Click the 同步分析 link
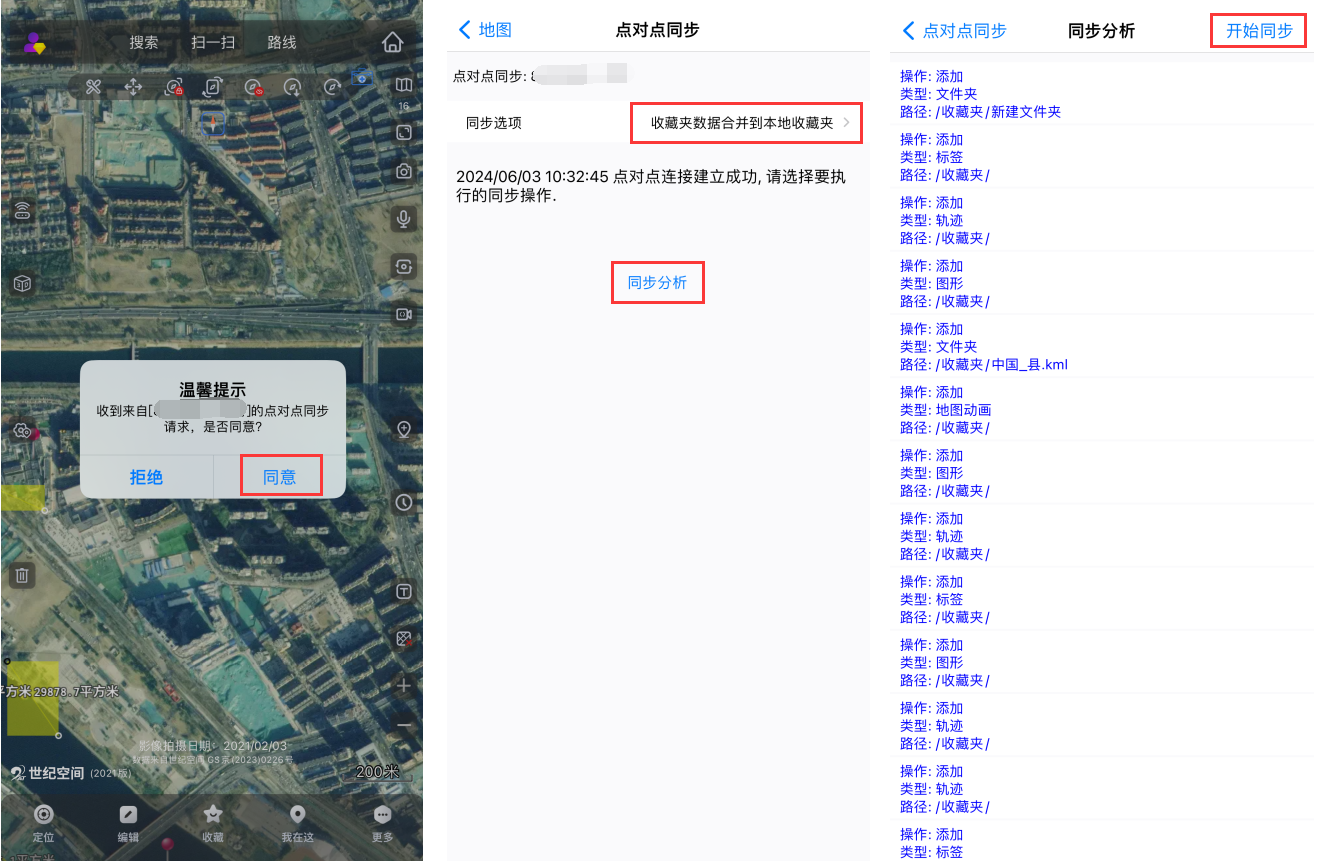This screenshot has width=1322, height=861. [x=657, y=283]
